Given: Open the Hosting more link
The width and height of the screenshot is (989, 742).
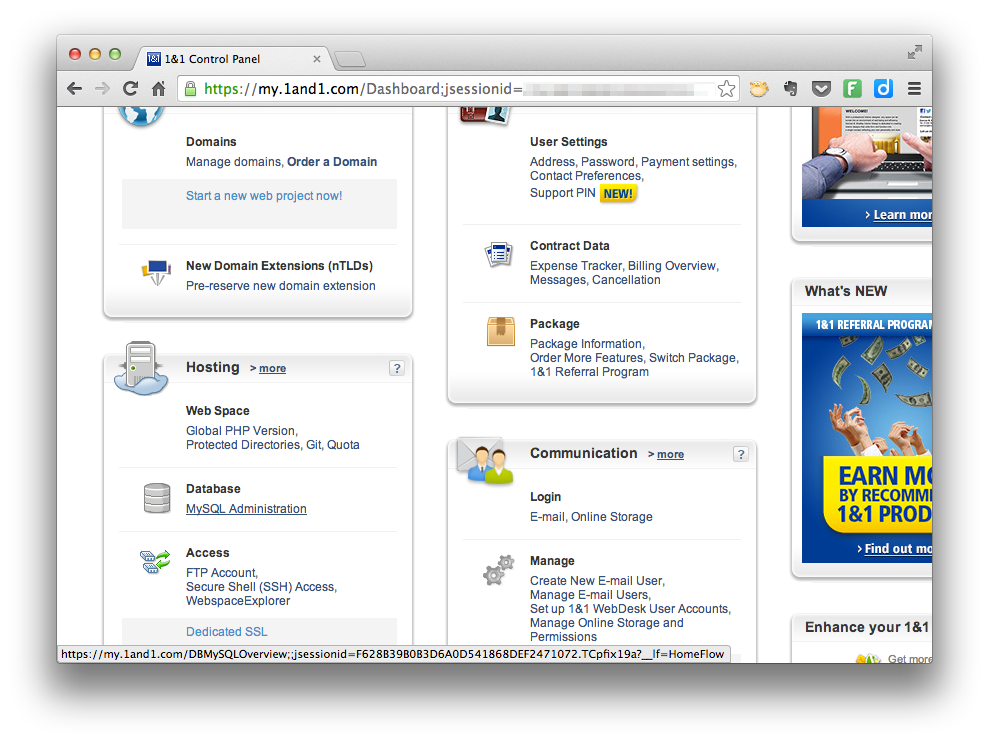Looking at the screenshot, I should click(272, 368).
